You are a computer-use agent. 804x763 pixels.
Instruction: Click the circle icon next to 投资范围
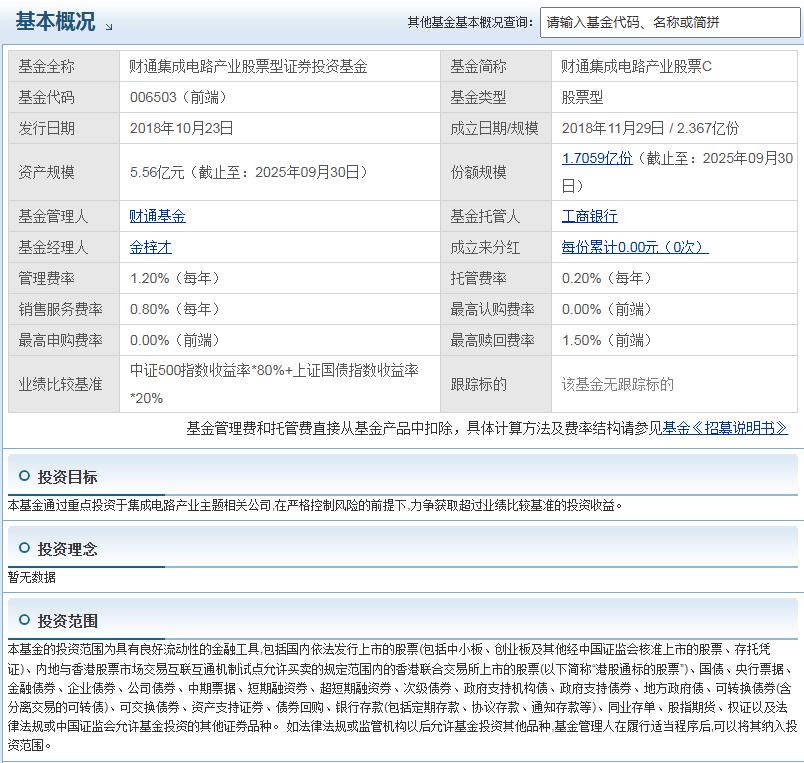click(x=24, y=619)
